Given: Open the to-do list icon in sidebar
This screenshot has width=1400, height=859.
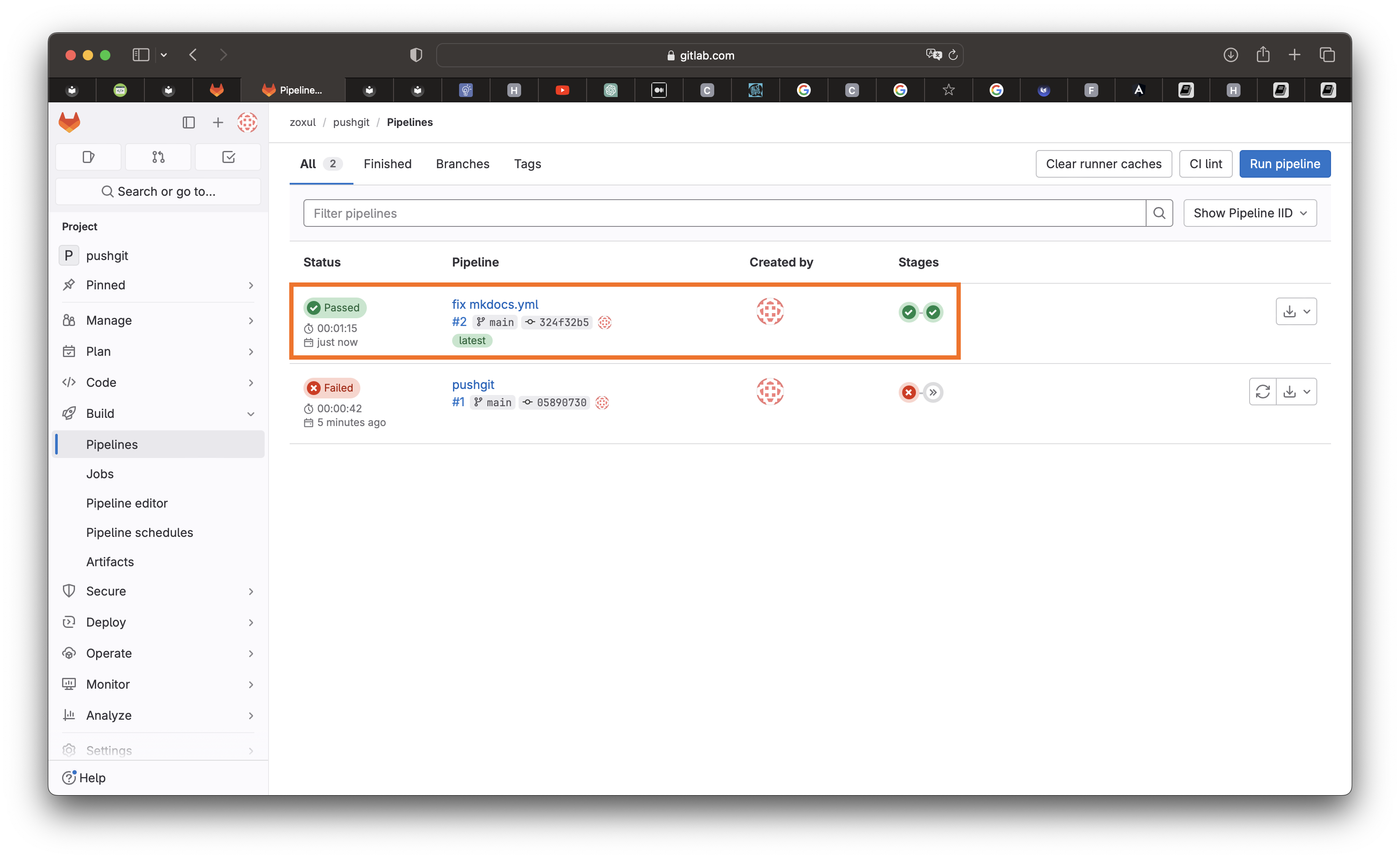Looking at the screenshot, I should point(228,157).
